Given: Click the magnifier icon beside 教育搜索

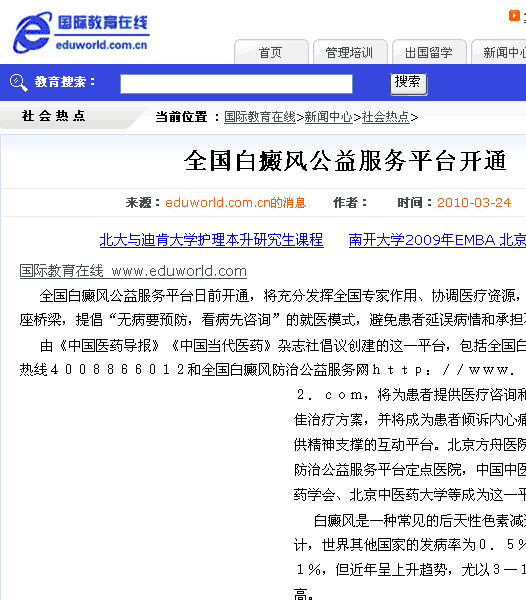Looking at the screenshot, I should point(18,82).
